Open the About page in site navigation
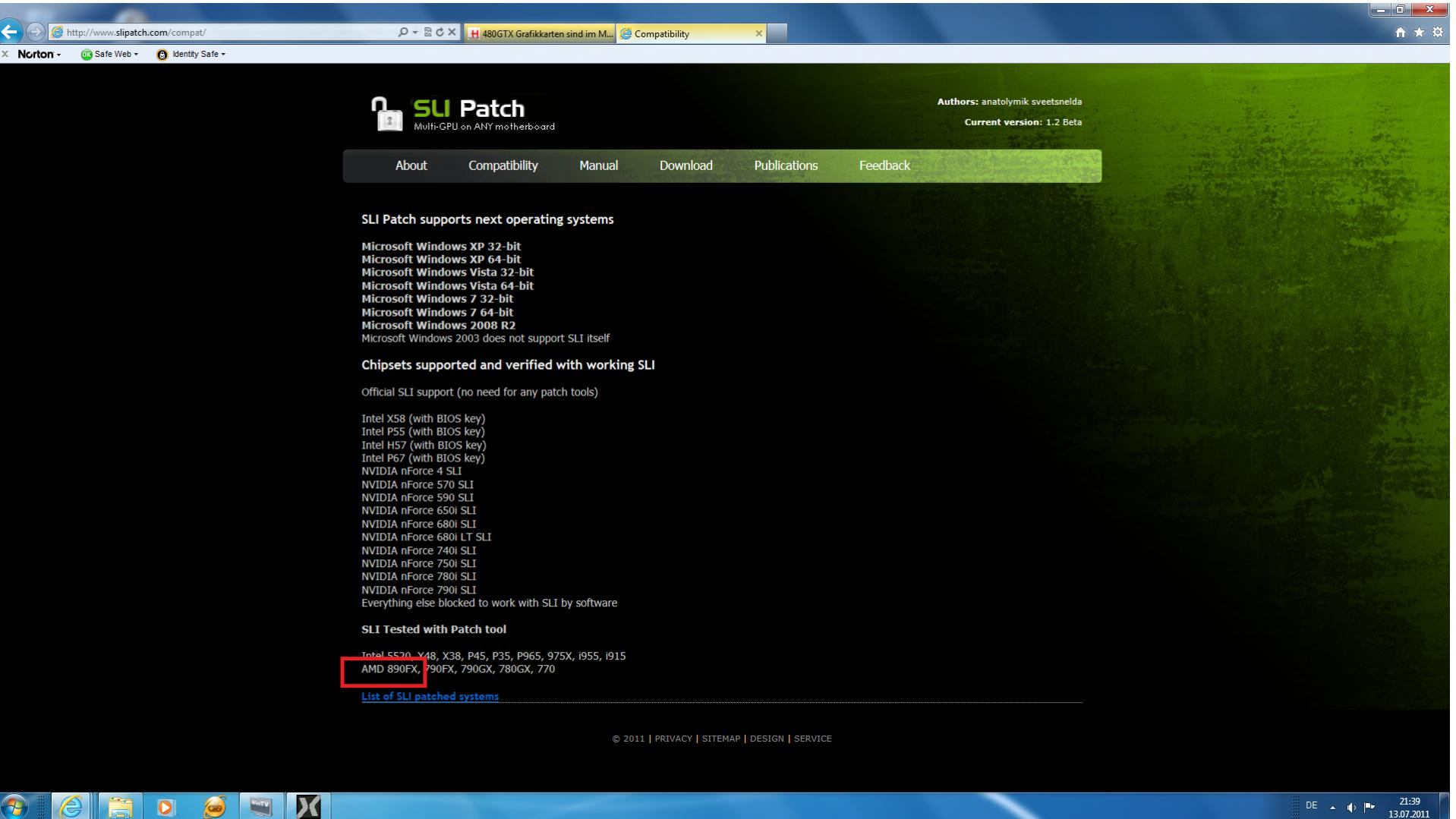Viewport: 1456px width, 819px height. (x=411, y=165)
